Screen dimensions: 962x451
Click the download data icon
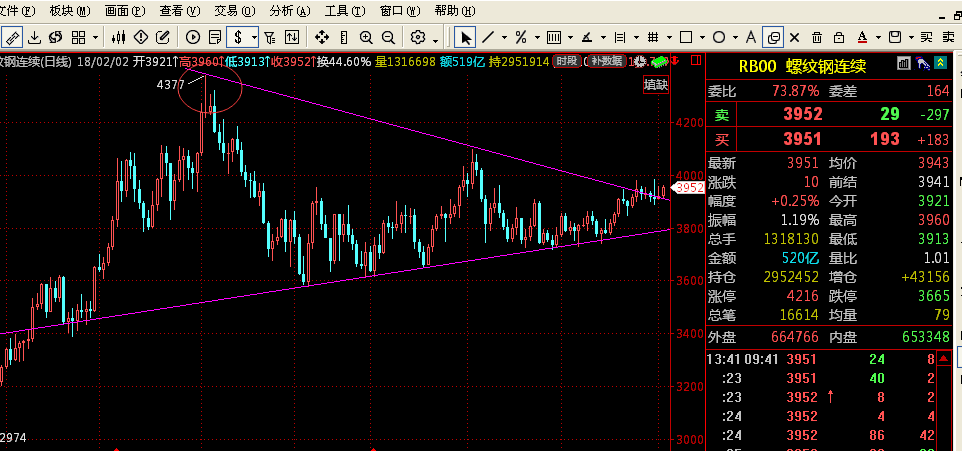click(35, 37)
